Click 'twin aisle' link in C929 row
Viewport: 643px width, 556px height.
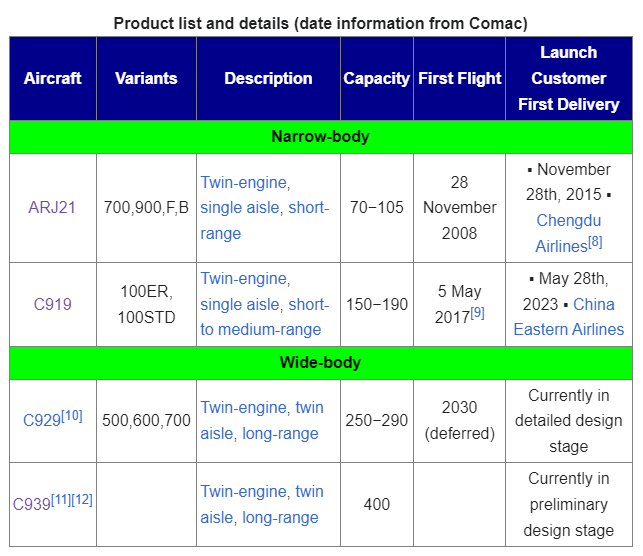[x=262, y=420]
